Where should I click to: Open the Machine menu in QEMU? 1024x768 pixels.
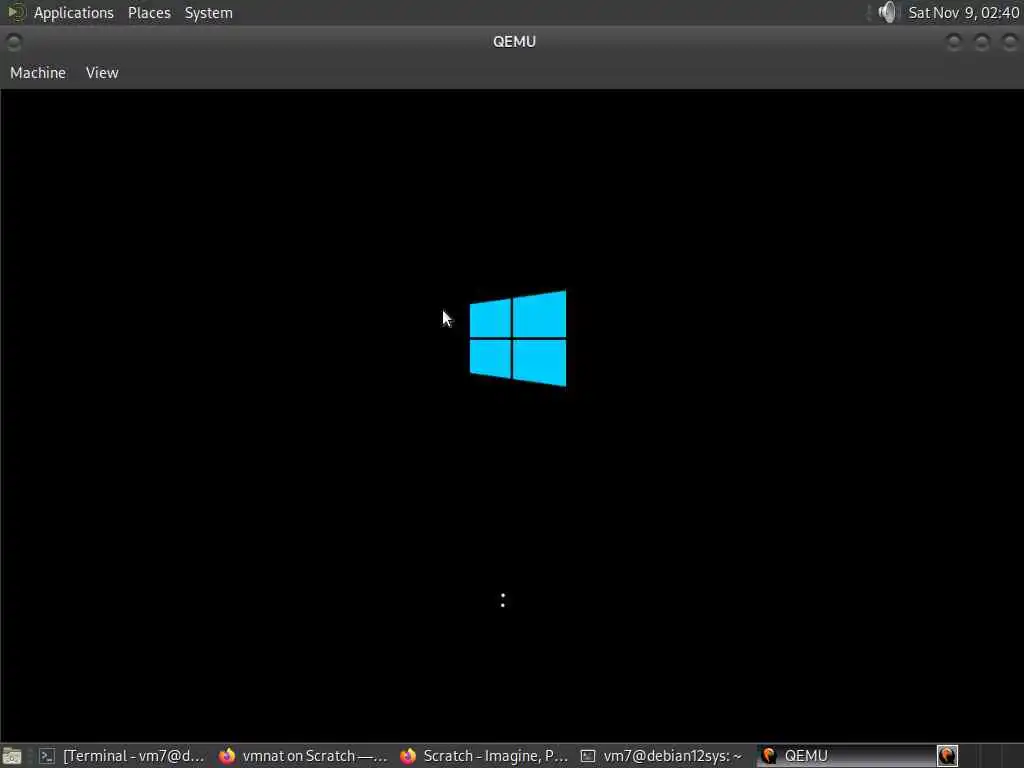(38, 72)
